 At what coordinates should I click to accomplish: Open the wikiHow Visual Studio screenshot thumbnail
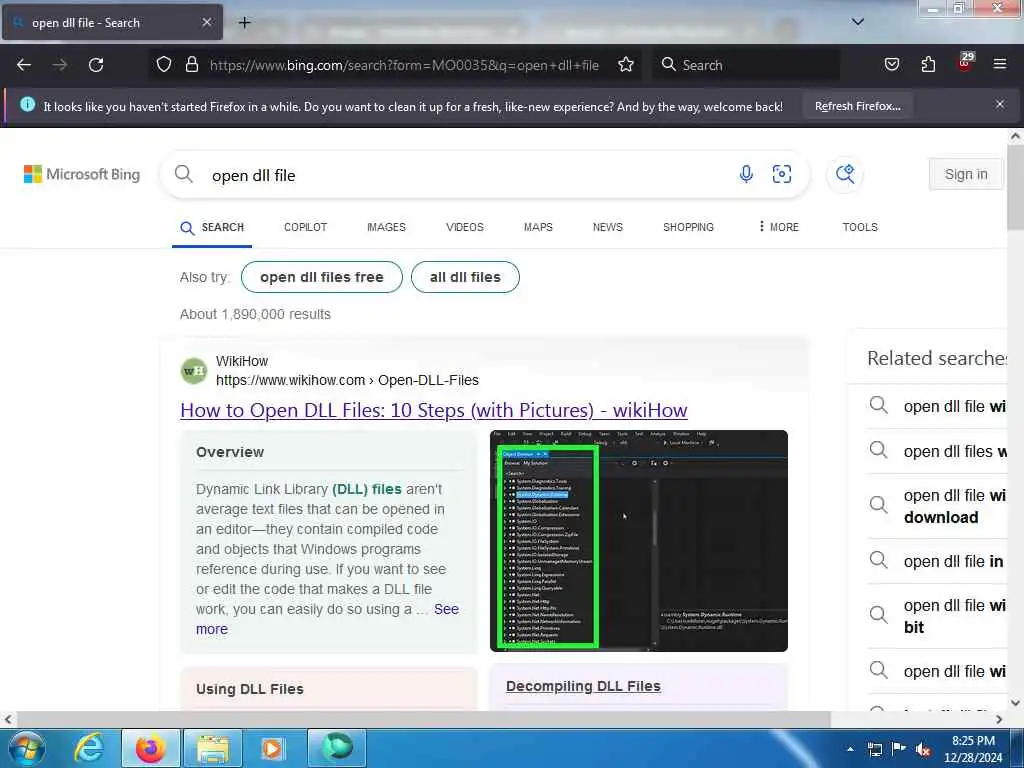639,540
